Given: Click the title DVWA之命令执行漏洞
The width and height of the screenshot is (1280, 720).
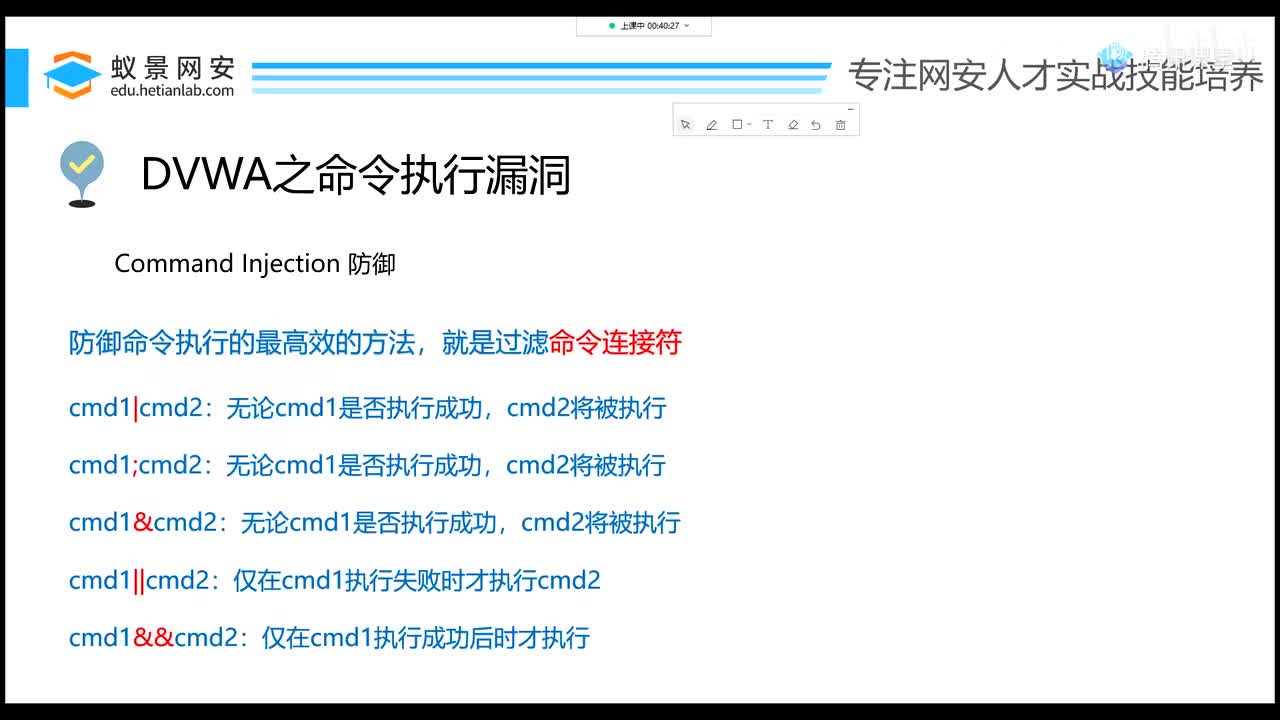Looking at the screenshot, I should click(356, 175).
